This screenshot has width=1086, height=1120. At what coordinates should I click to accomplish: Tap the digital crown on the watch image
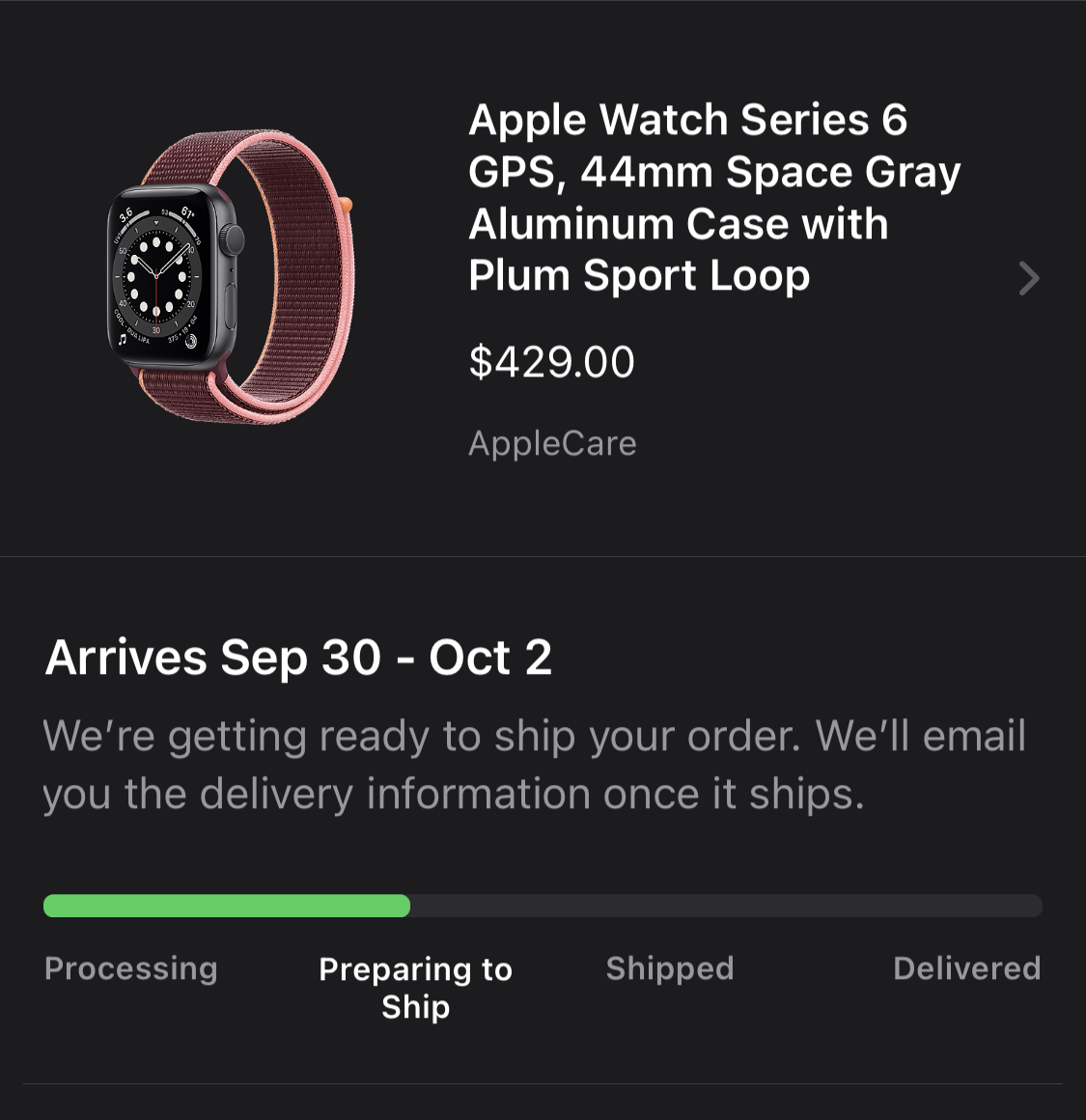tap(233, 240)
